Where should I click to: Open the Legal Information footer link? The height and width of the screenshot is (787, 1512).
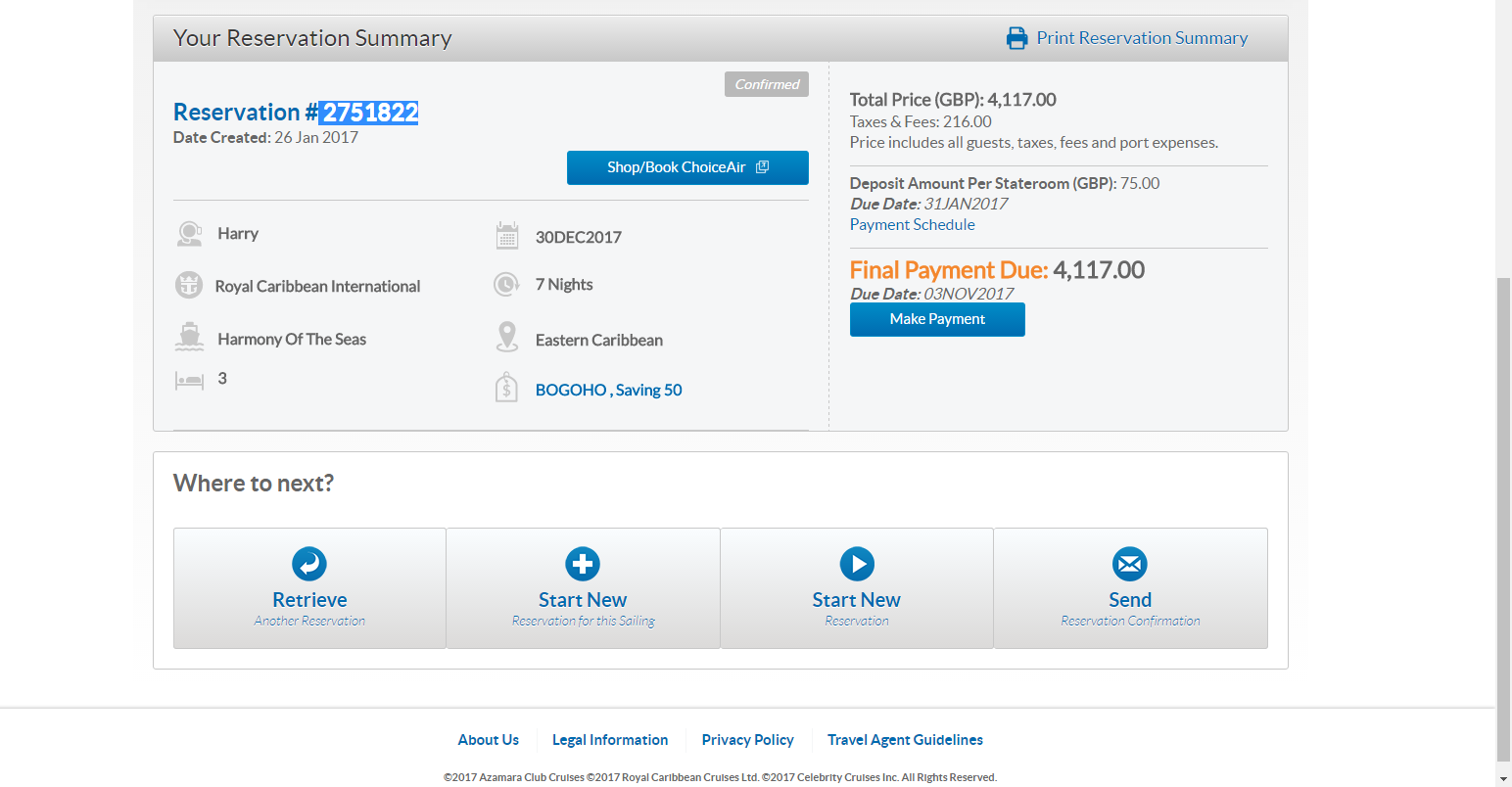(x=610, y=740)
